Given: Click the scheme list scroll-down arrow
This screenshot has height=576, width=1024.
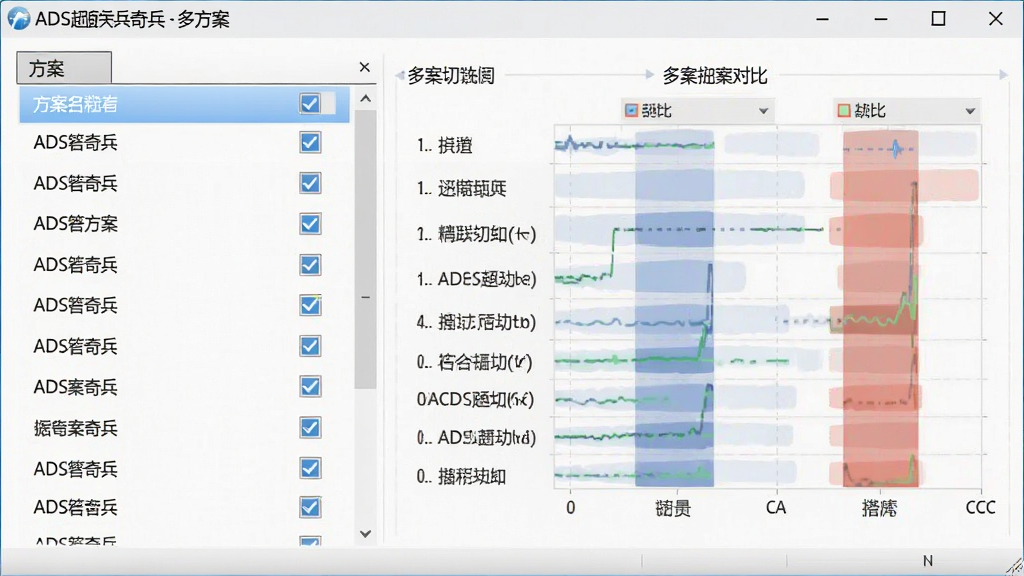Looking at the screenshot, I should tap(366, 534).
